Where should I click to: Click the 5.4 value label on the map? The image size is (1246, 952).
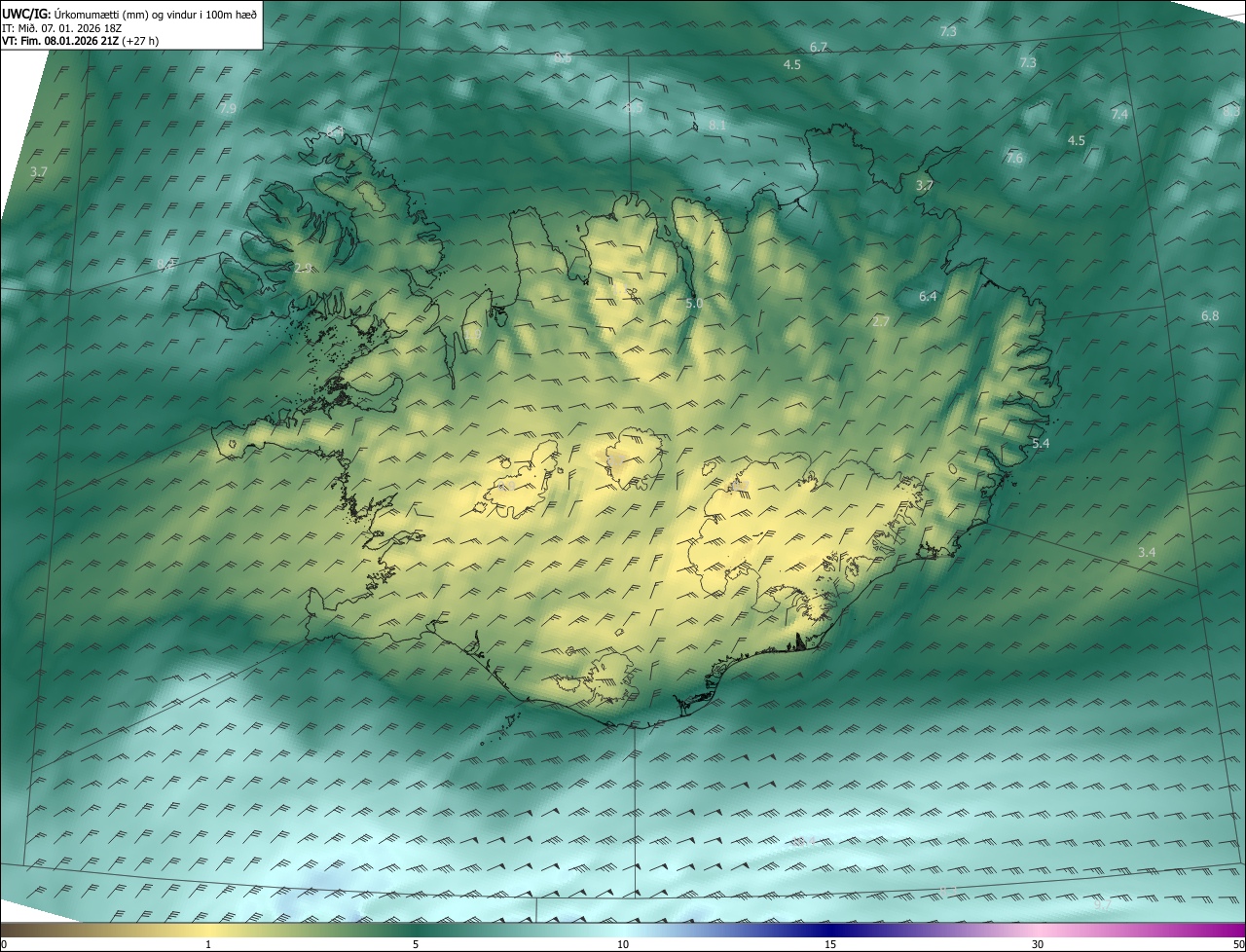click(x=1041, y=443)
